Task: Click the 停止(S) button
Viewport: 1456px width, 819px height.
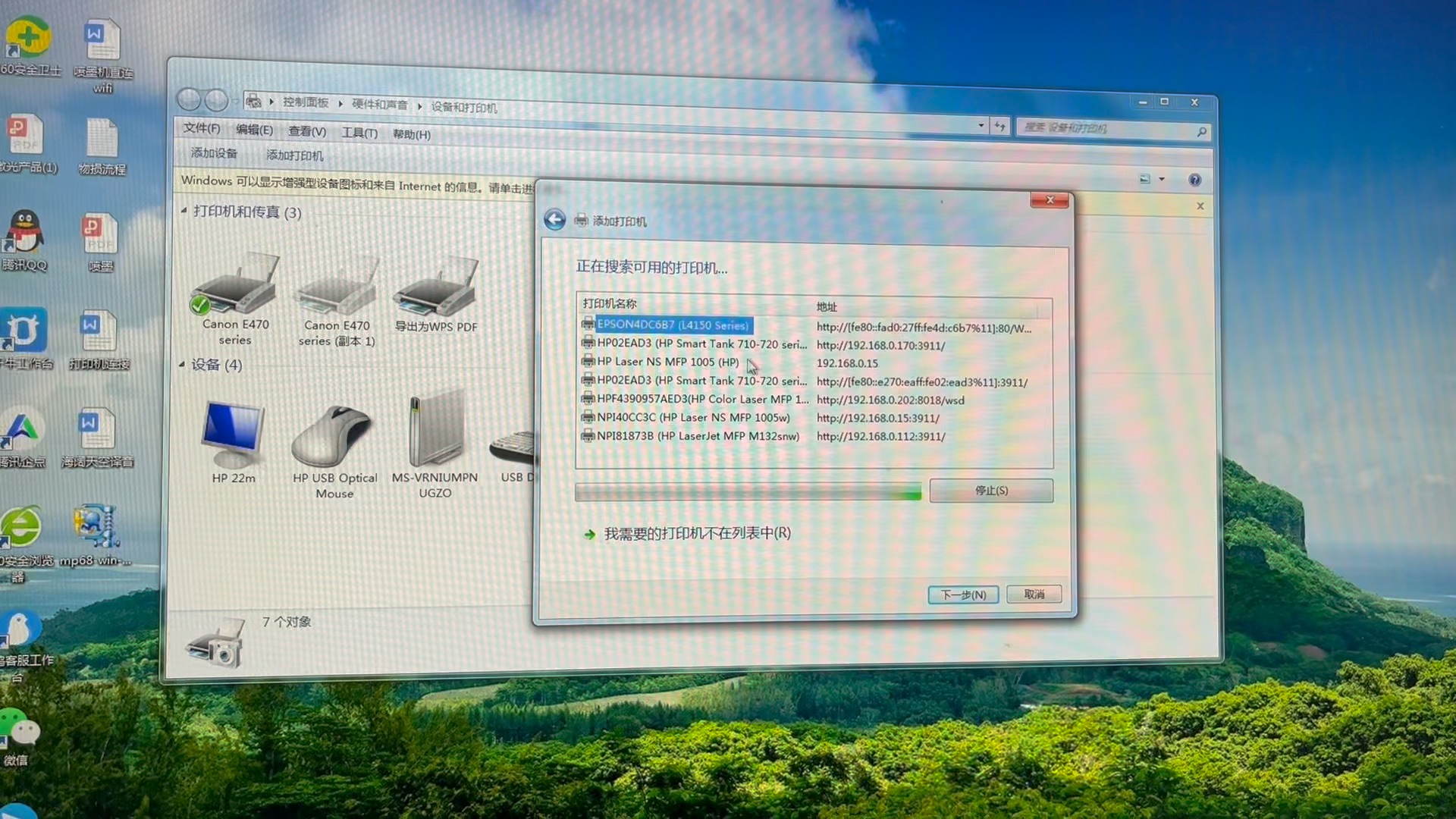Action: coord(991,491)
